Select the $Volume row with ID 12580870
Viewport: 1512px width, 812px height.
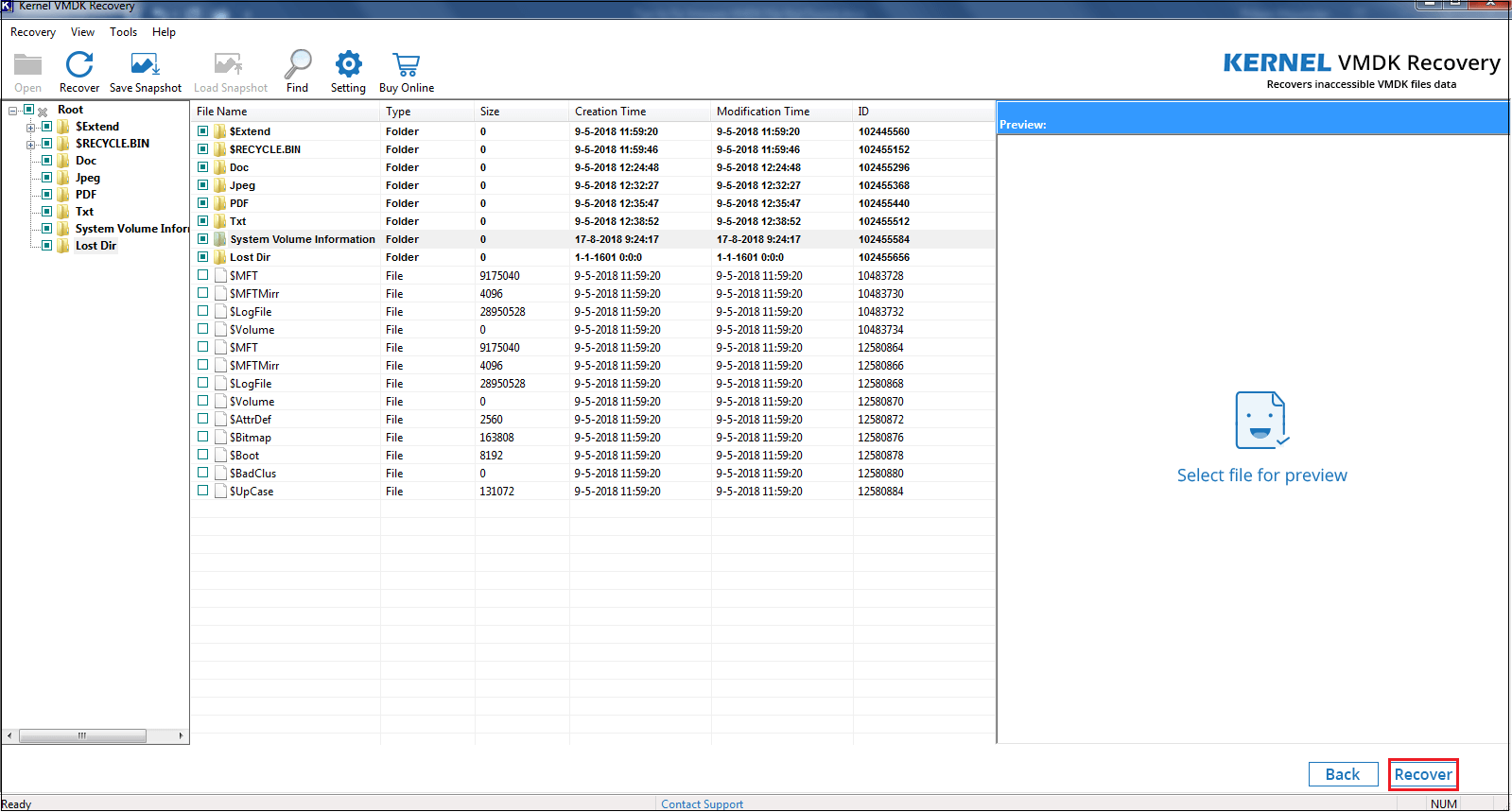[593, 402]
